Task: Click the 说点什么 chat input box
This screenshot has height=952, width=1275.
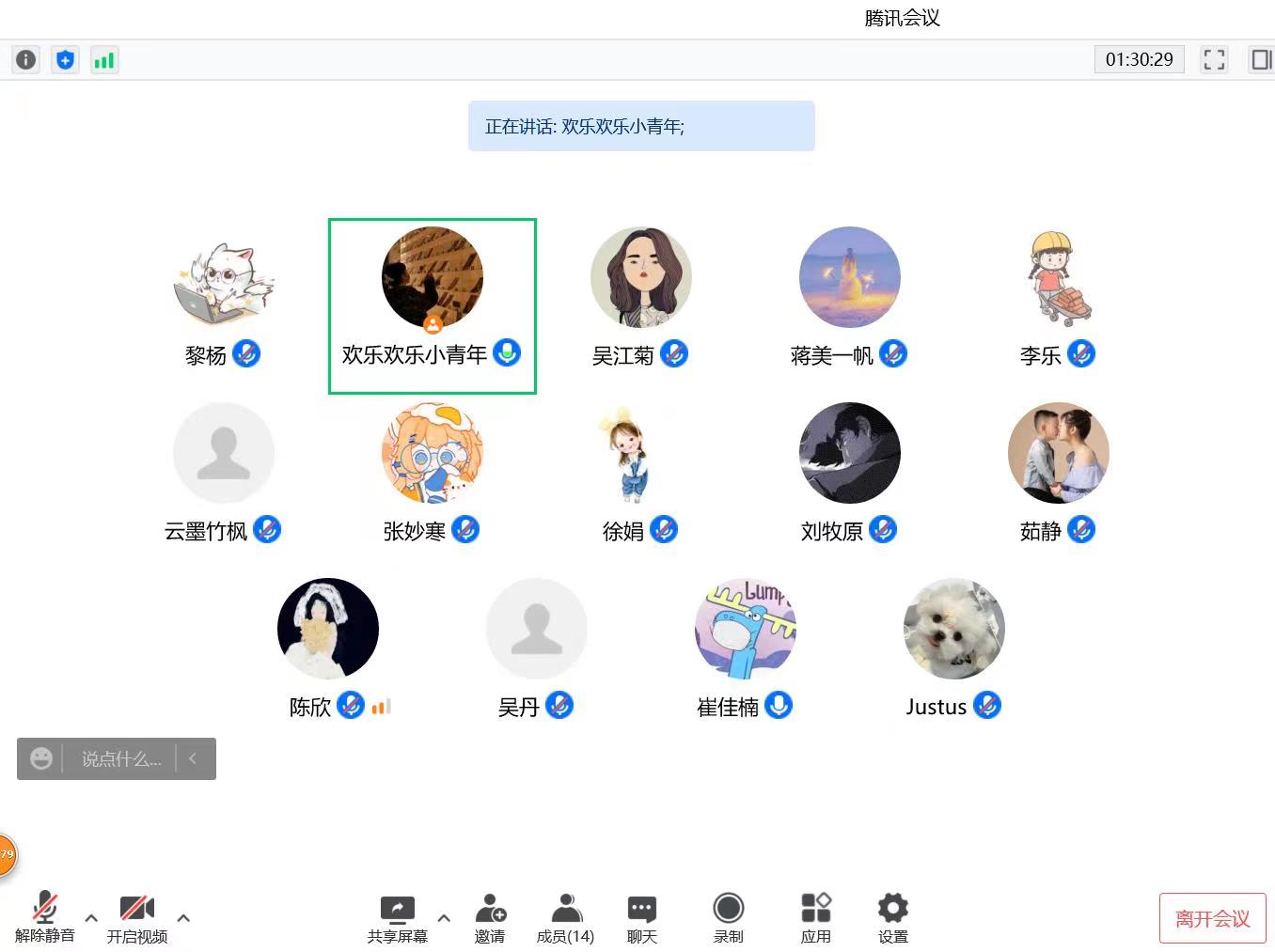Action: point(120,758)
